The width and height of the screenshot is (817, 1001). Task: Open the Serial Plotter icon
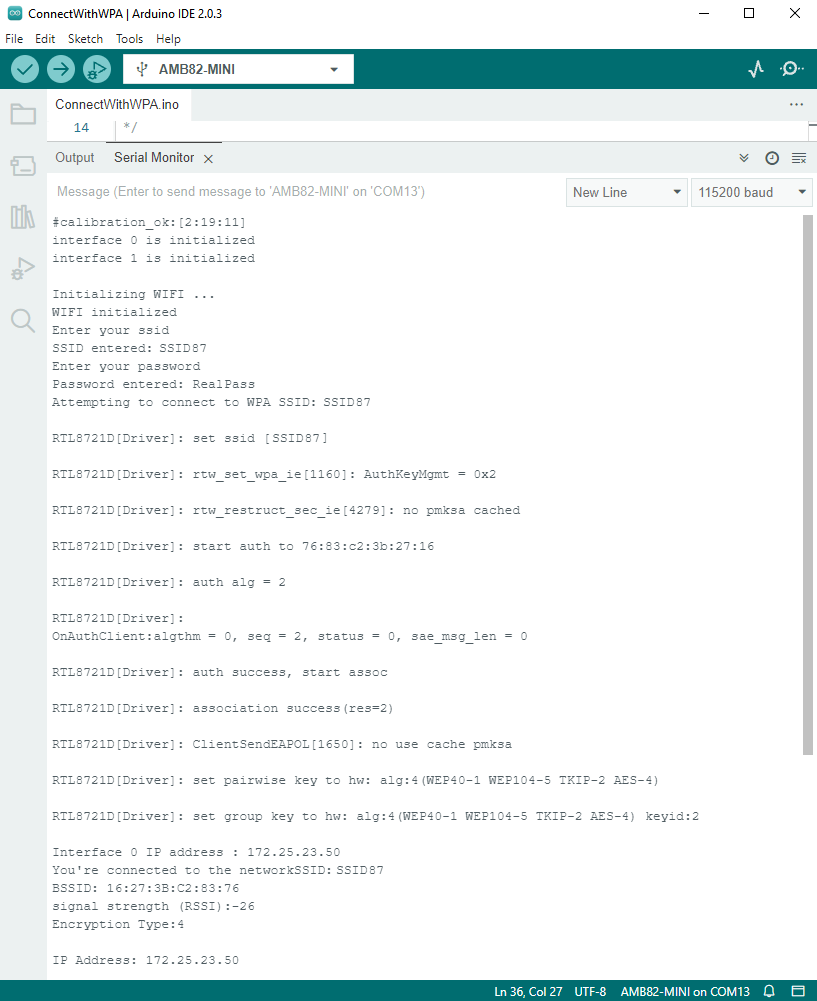click(x=756, y=69)
